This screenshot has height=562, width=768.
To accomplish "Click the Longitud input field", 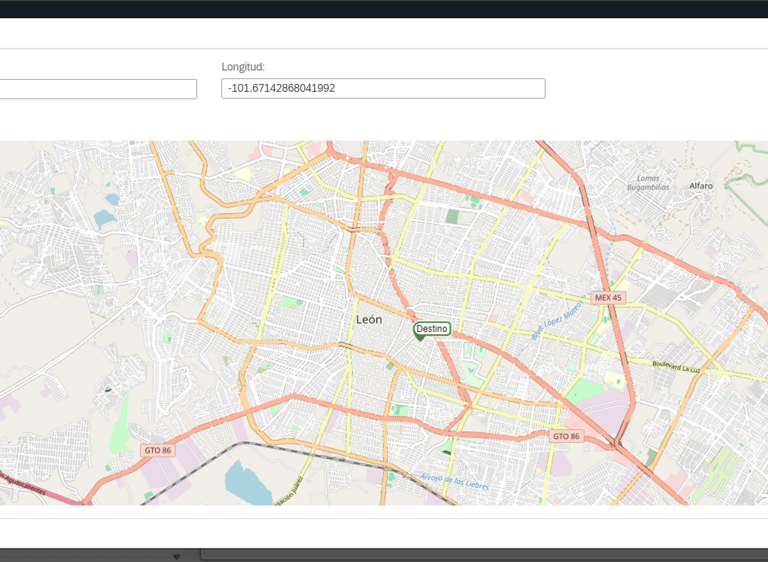I will click(x=383, y=89).
